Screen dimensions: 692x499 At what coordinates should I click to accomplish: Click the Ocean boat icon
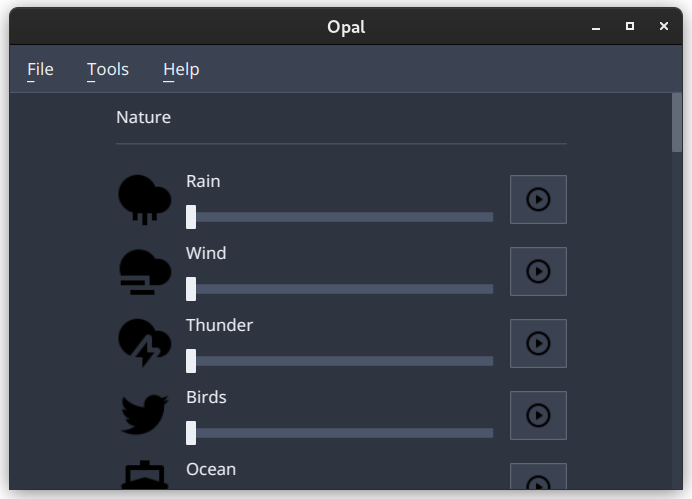pos(145,475)
